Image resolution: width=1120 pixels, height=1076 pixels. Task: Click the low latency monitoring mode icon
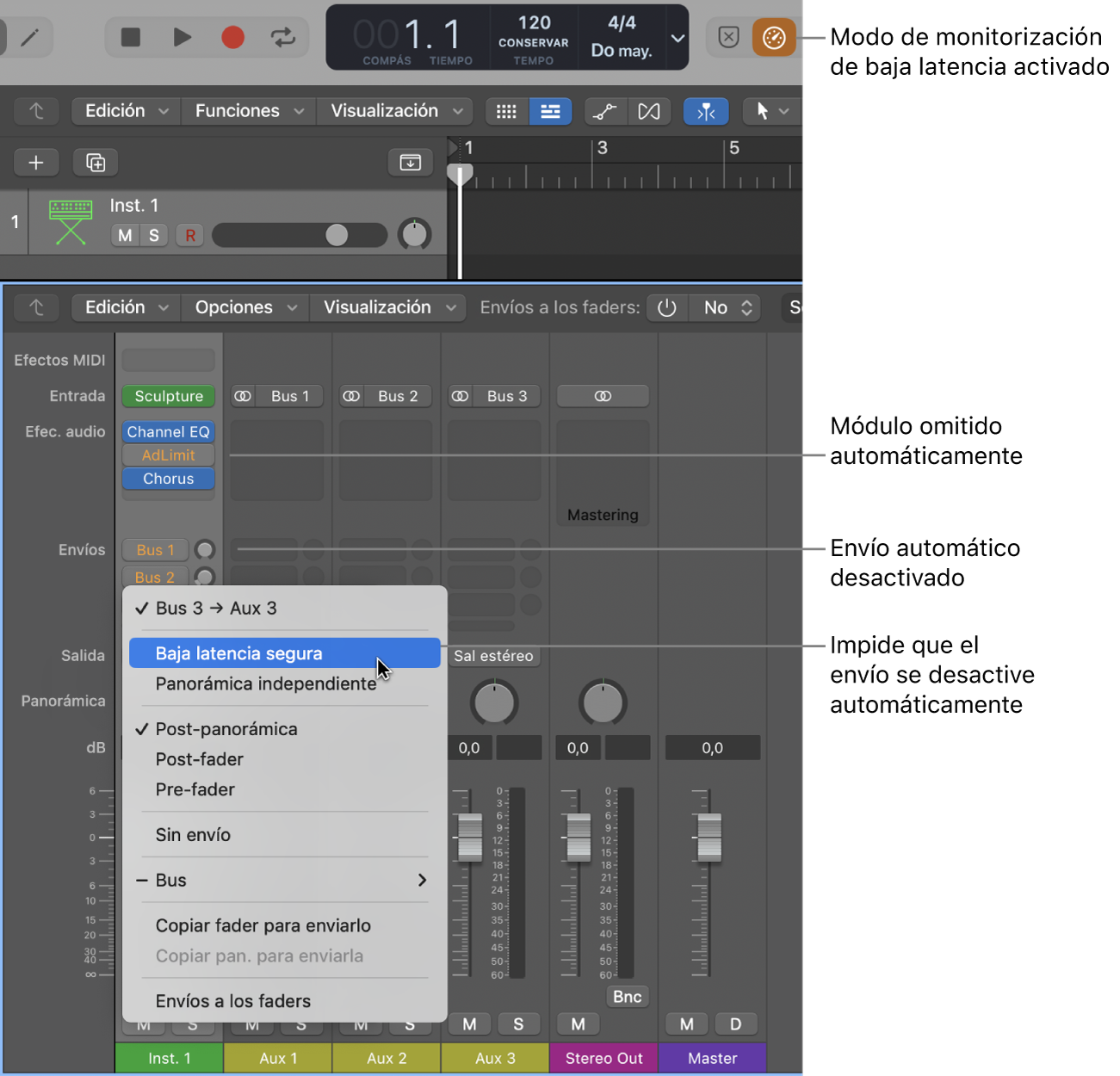[773, 38]
